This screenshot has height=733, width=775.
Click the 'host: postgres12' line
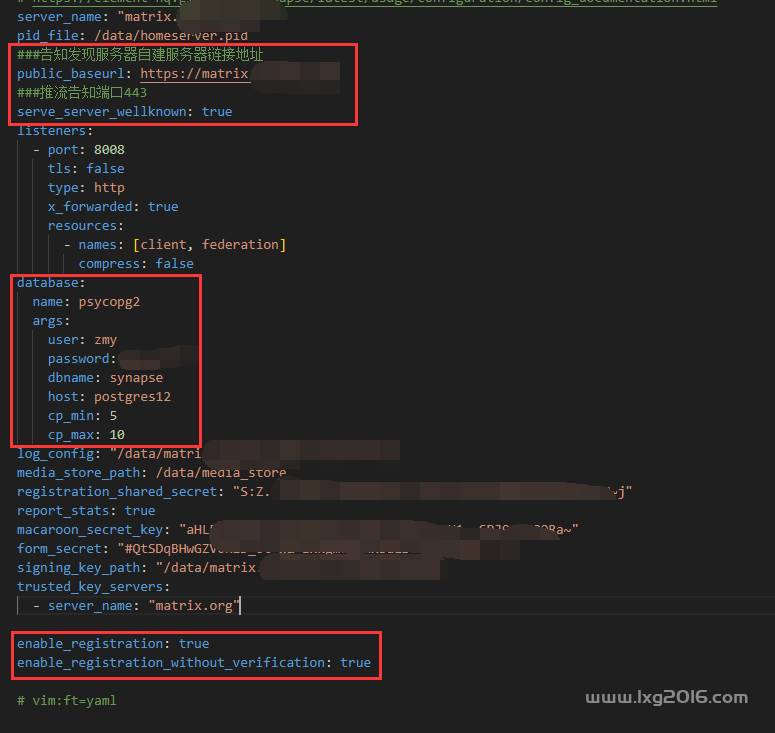coord(109,397)
